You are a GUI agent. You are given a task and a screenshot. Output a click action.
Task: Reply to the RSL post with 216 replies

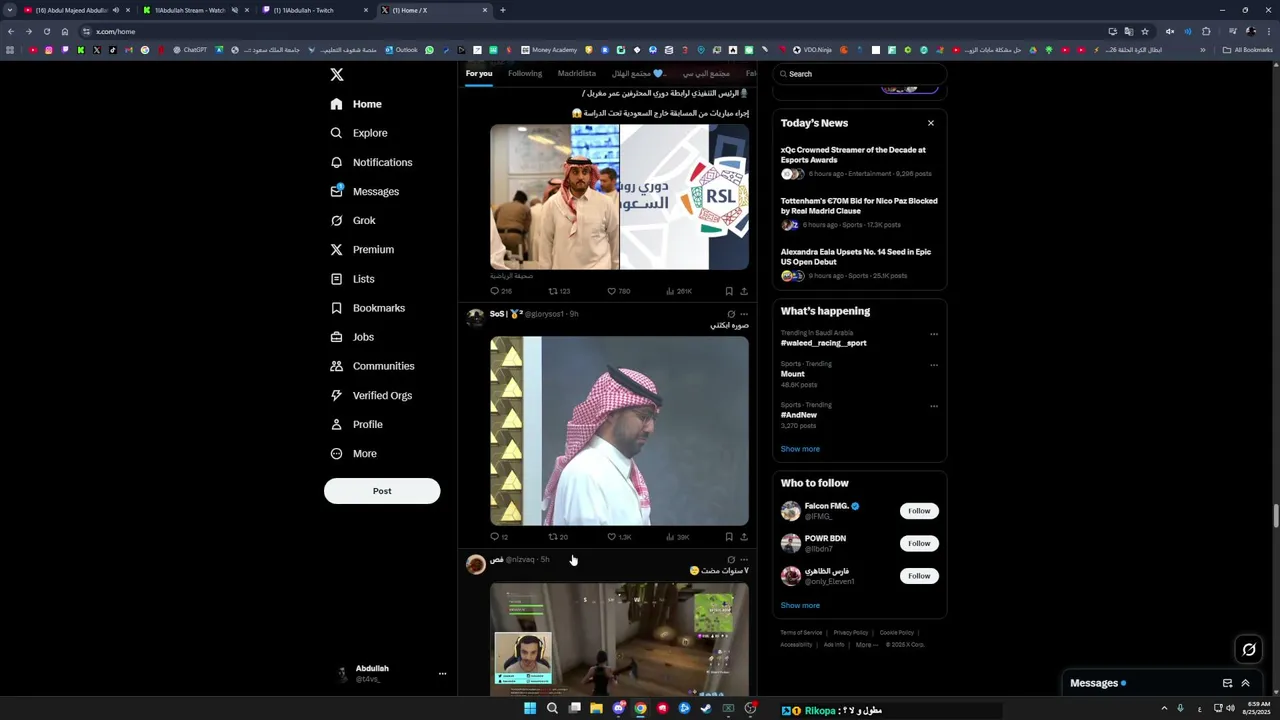click(500, 291)
